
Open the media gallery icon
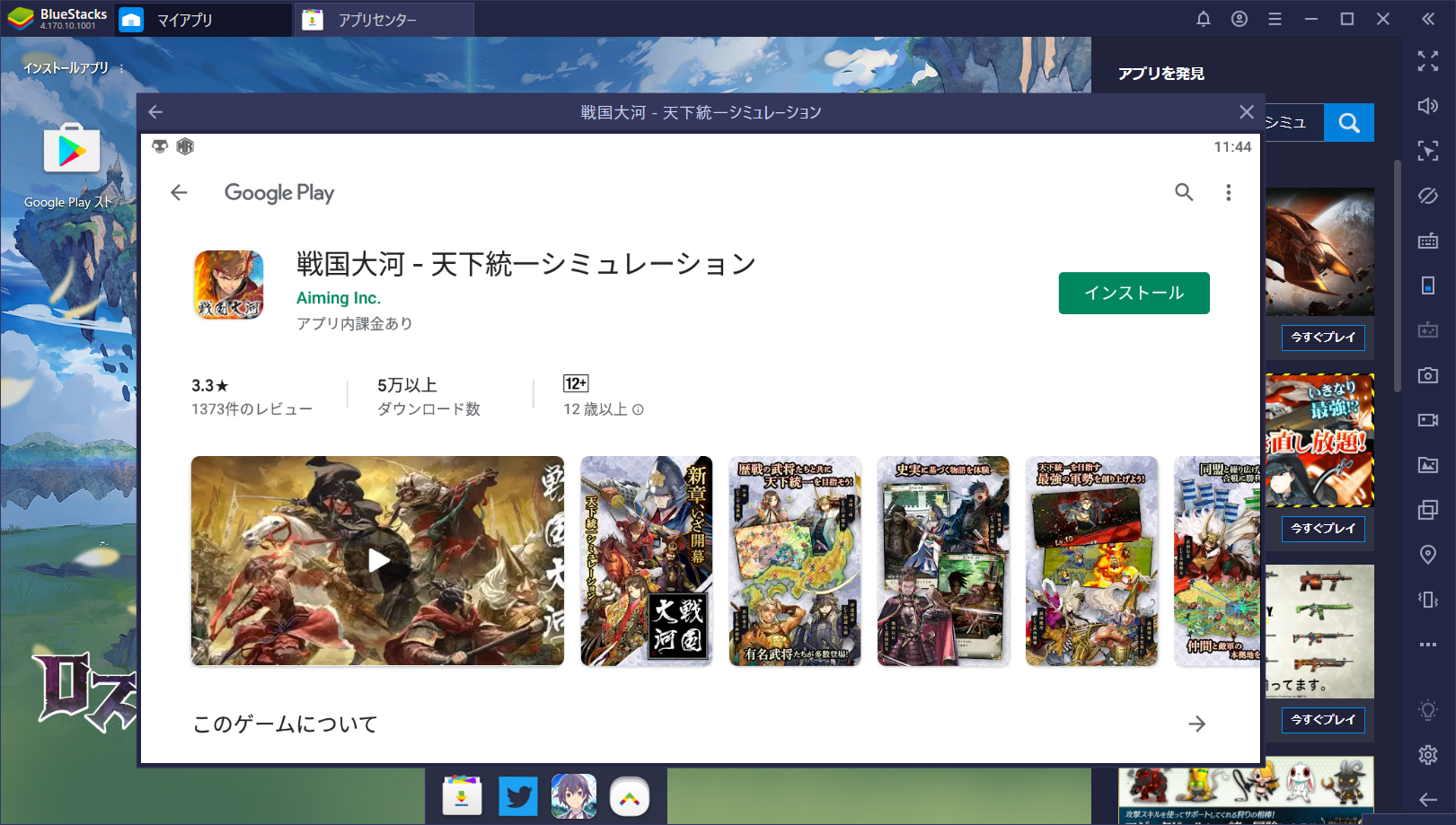(x=1428, y=465)
